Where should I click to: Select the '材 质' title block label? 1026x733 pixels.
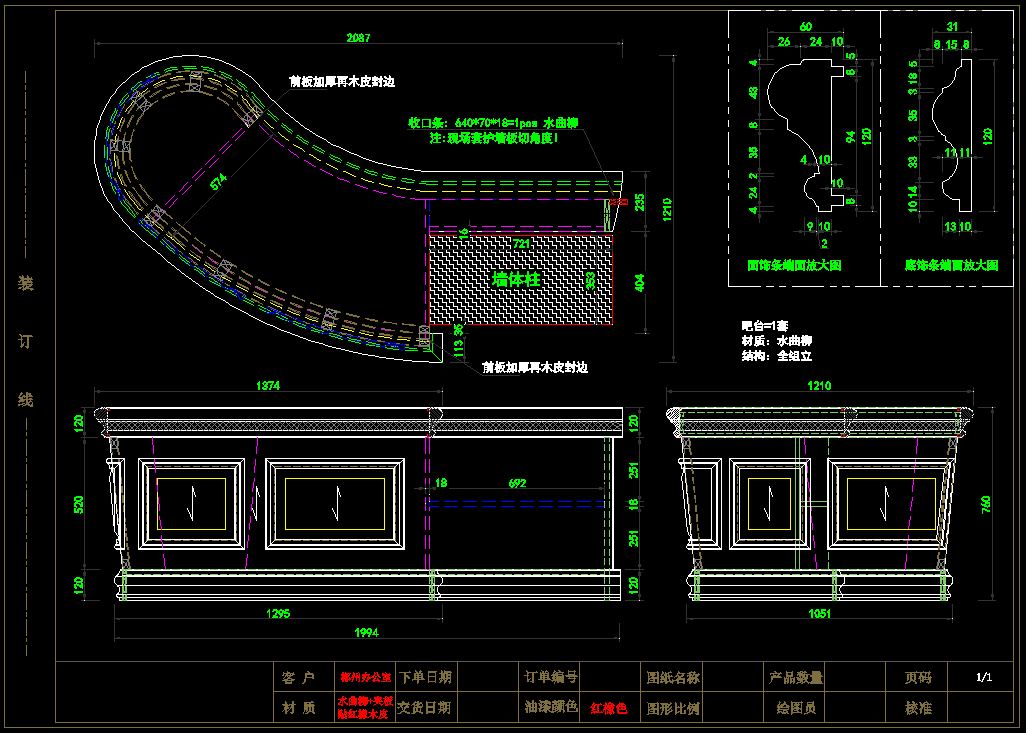point(299,707)
